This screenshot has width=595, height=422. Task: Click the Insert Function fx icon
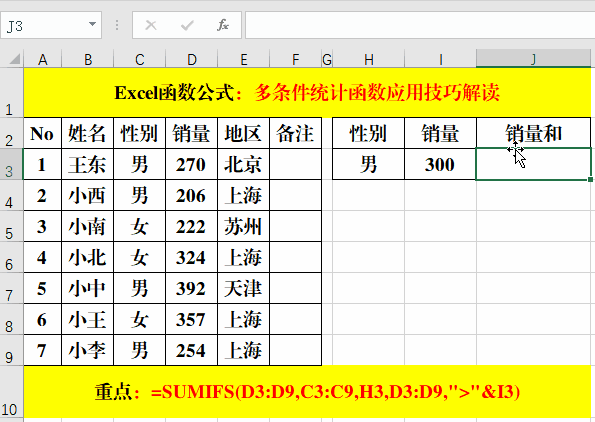pyautogui.click(x=223, y=25)
